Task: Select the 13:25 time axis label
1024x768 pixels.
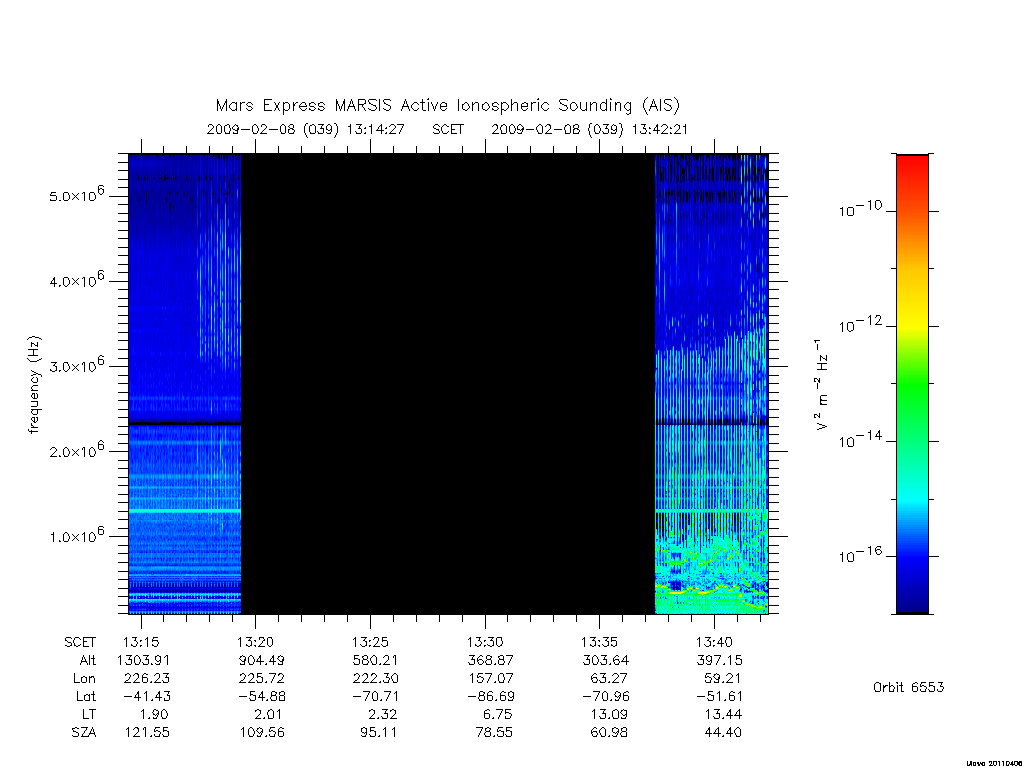Action: [x=370, y=642]
